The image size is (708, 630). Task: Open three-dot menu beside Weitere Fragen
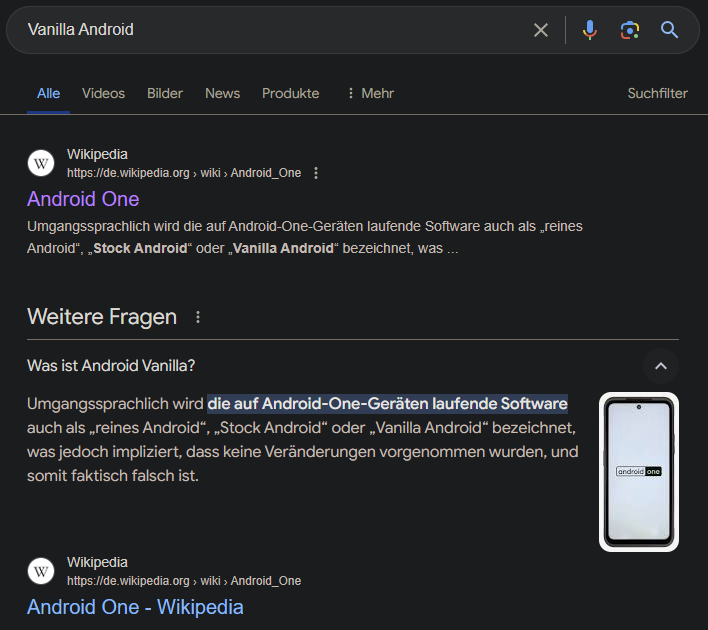pyautogui.click(x=198, y=317)
